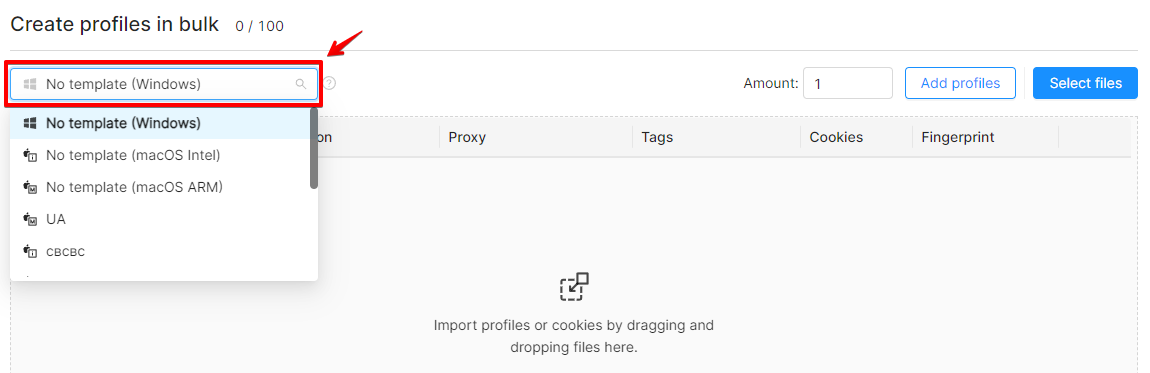Image resolution: width=1150 pixels, height=373 pixels.
Task: Click the icon beside the cbcbc template
Action: coord(30,251)
